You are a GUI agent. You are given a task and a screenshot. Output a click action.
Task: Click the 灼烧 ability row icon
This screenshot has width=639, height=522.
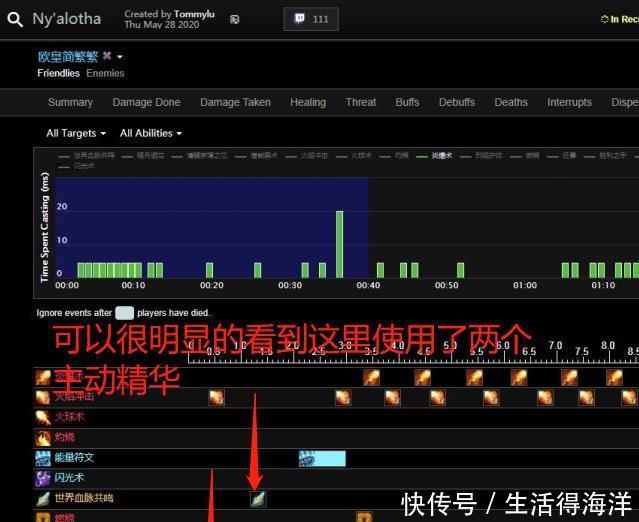click(43, 438)
